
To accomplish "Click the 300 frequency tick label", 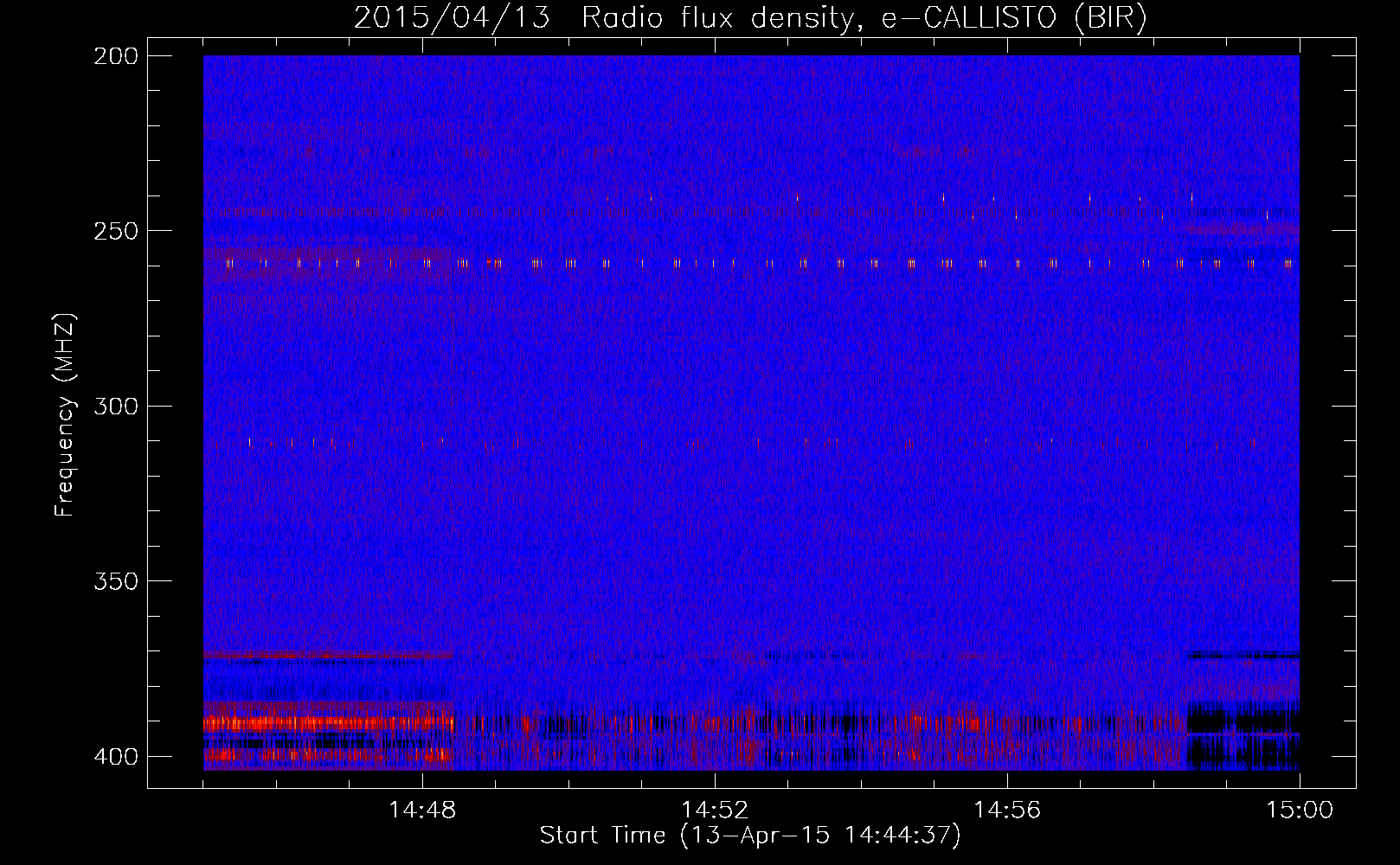I will tap(116, 406).
